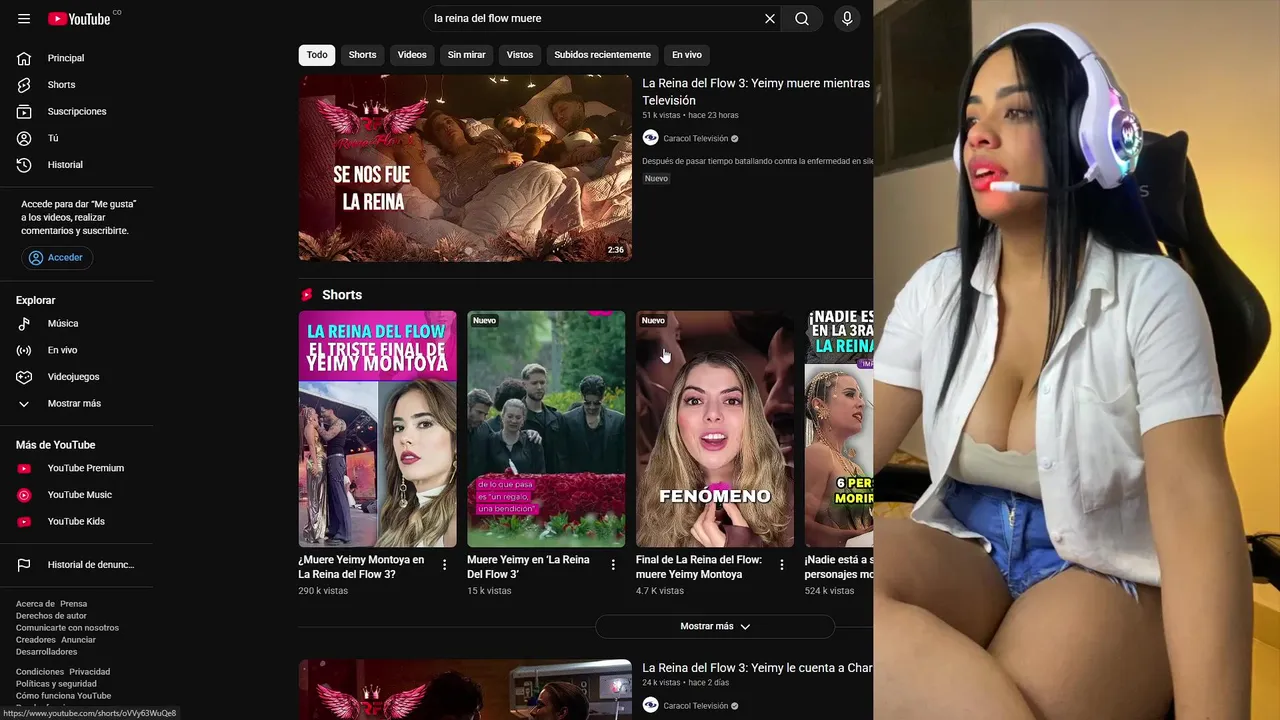Open options for 'Final de La Reina del Flow' short
Viewport: 1280px width, 720px height.
(x=782, y=565)
